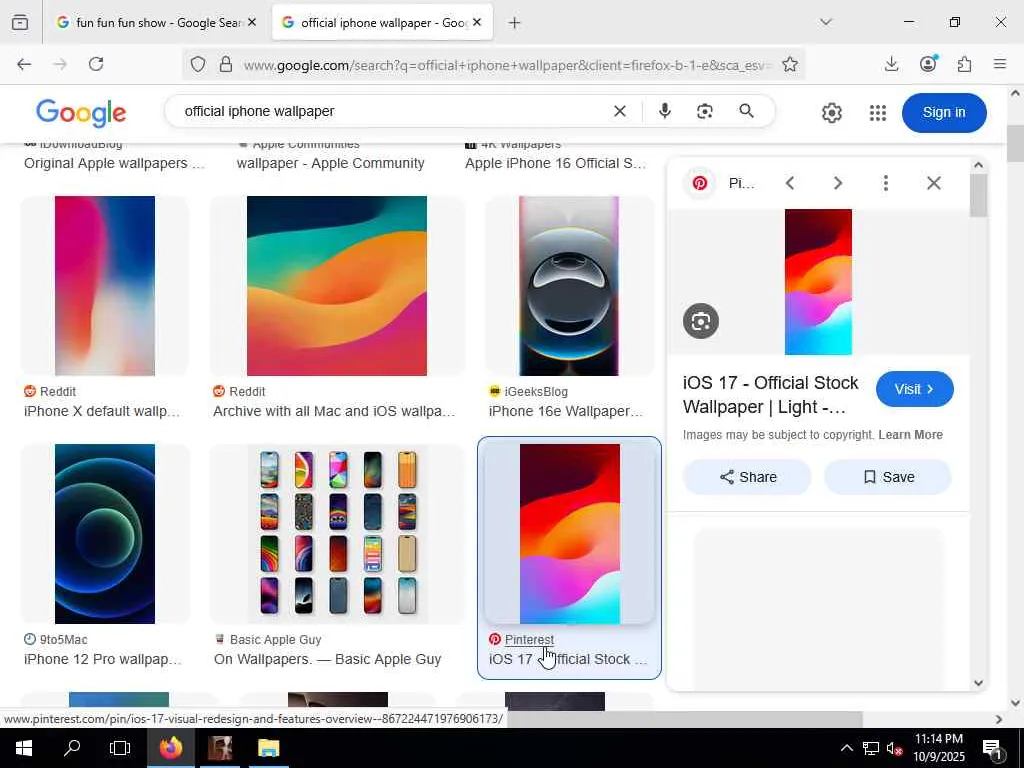Open 'iPhone 16e Wallpaper' iGeeksBlog caption

566,411
